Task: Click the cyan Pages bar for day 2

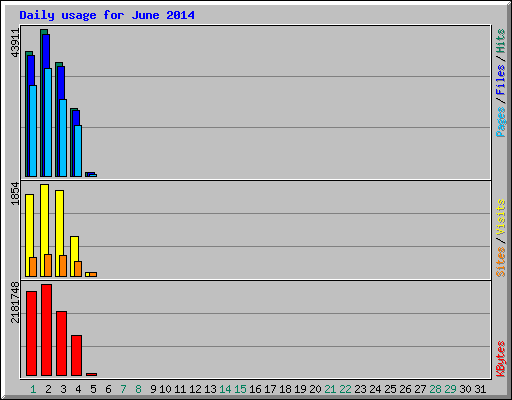Action: tap(48, 122)
